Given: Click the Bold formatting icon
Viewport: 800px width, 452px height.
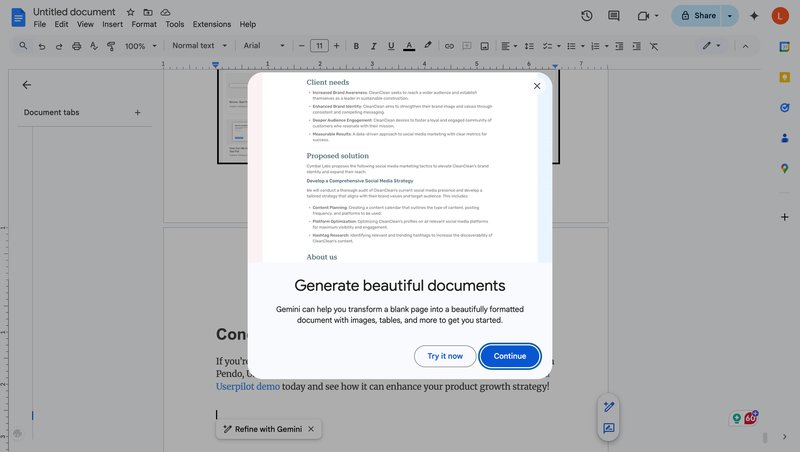Looking at the screenshot, I should click(356, 46).
